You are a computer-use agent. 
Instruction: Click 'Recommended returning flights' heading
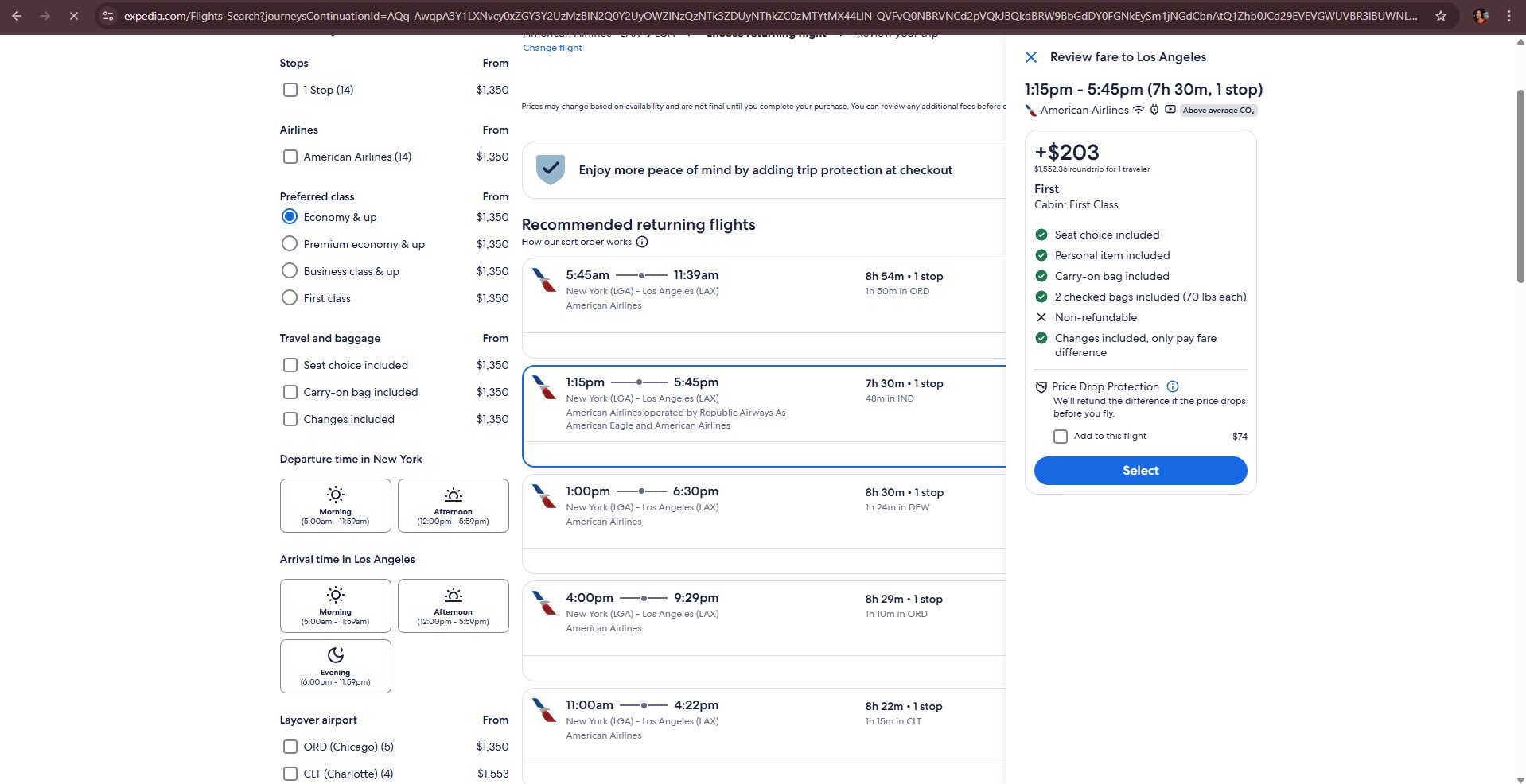(x=638, y=224)
